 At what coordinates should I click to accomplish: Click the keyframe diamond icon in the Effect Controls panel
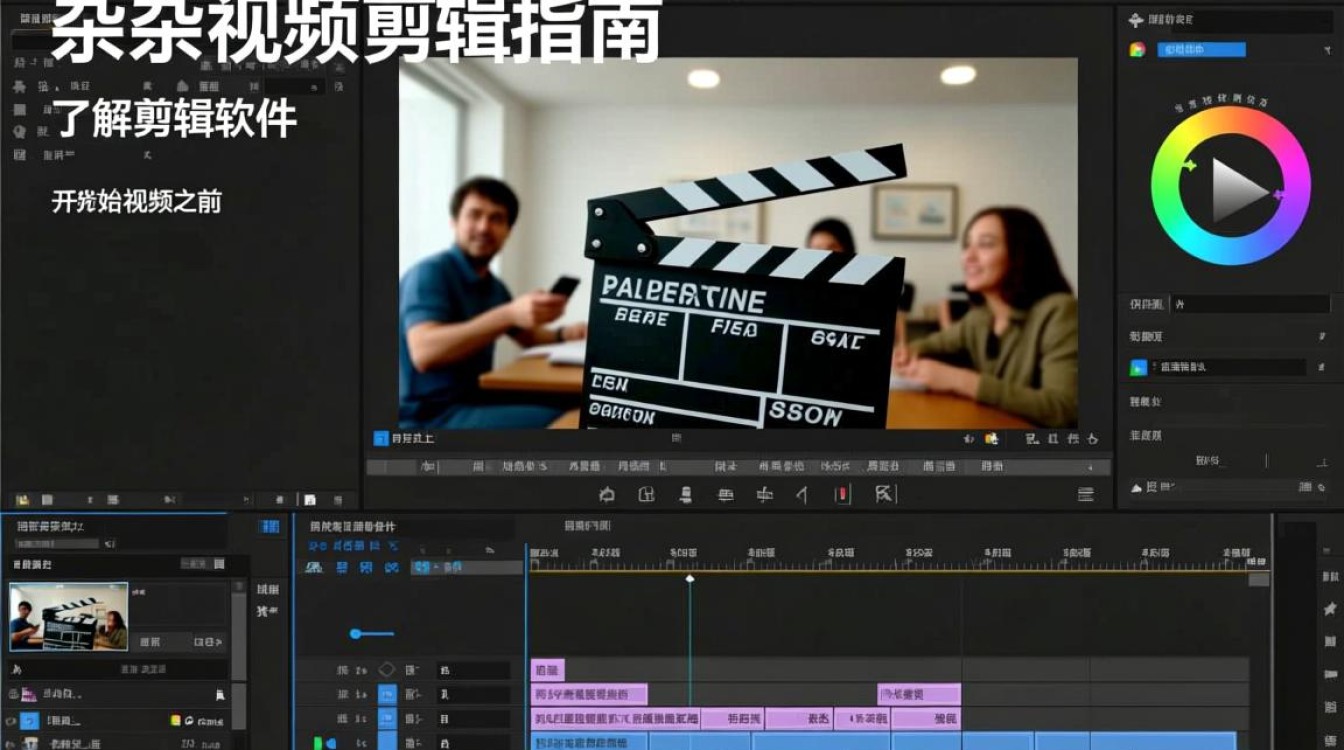[x=386, y=668]
